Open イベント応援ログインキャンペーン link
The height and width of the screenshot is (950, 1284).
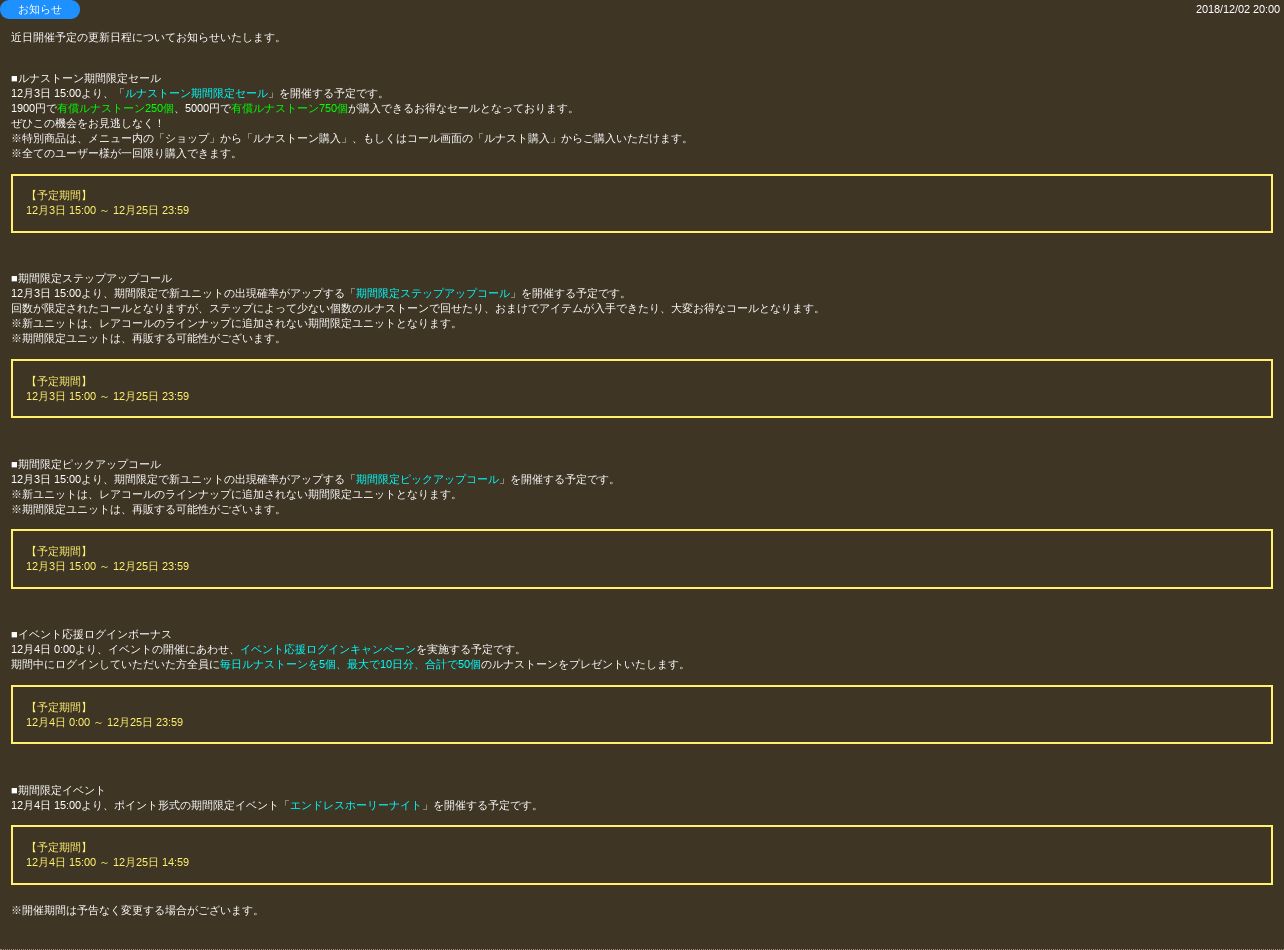pos(328,649)
